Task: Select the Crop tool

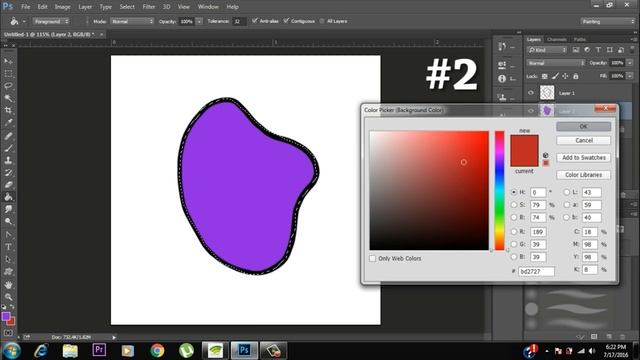Action: [8, 110]
